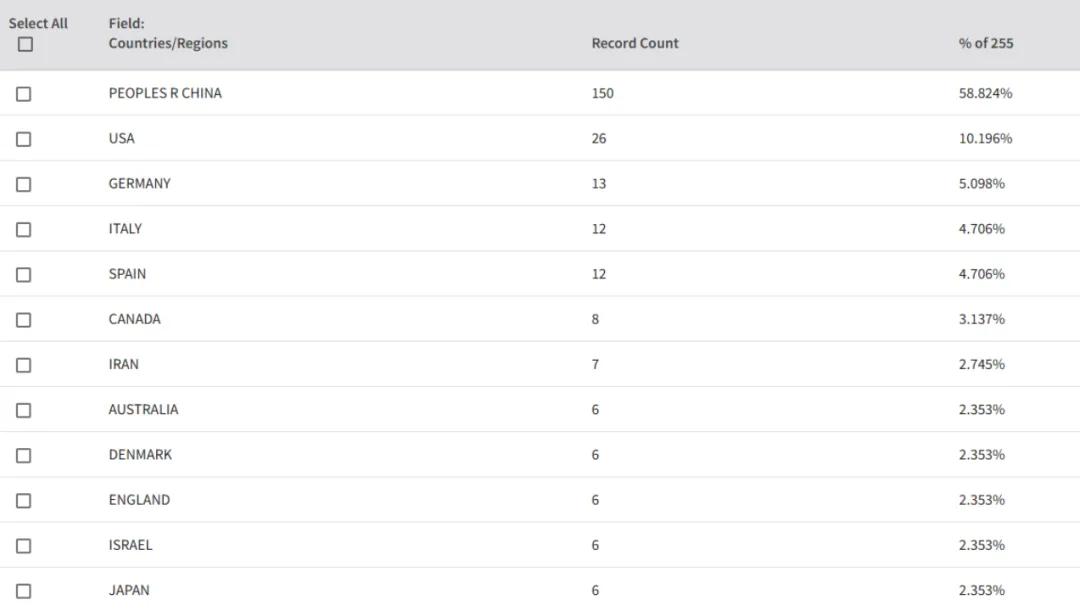Tick the ENGLAND checkbox
1080x611 pixels.
[23, 501]
